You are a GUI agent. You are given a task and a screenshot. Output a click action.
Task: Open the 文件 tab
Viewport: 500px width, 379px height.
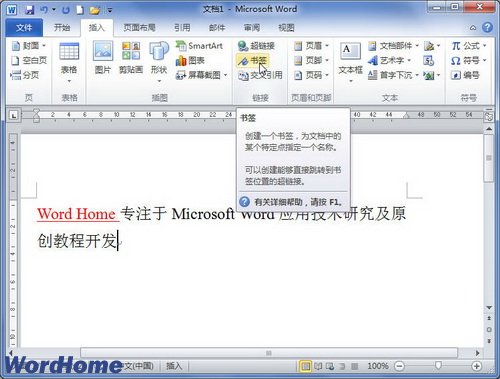[24, 28]
